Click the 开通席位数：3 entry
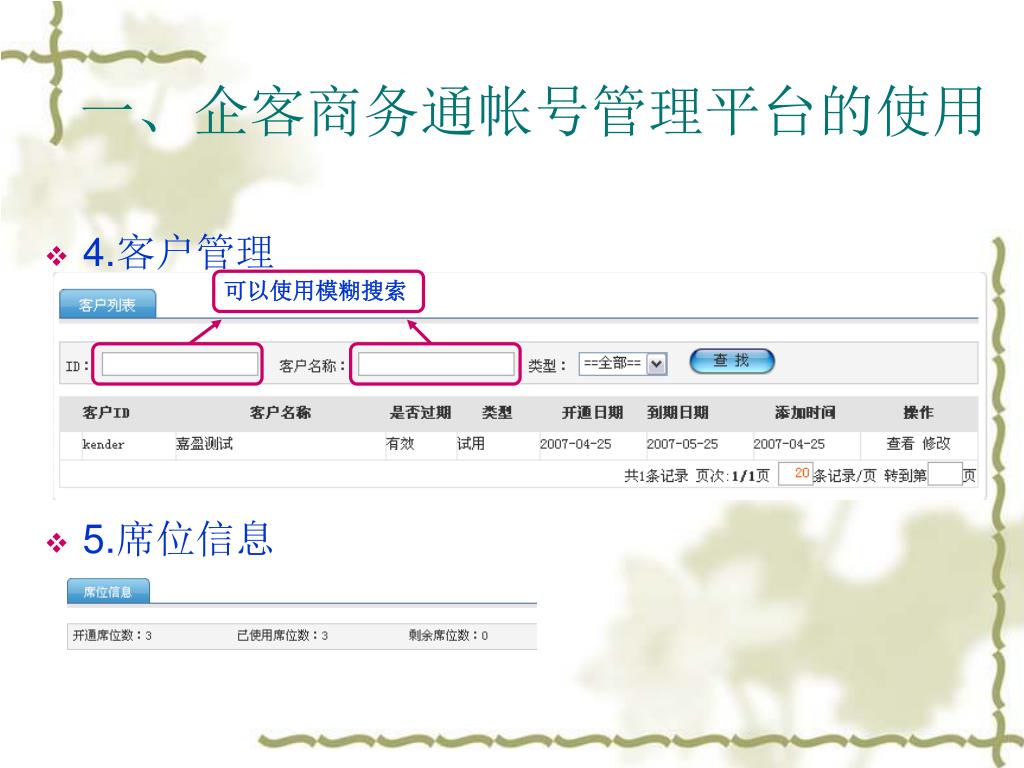The height and width of the screenshot is (768, 1024). click(x=112, y=635)
